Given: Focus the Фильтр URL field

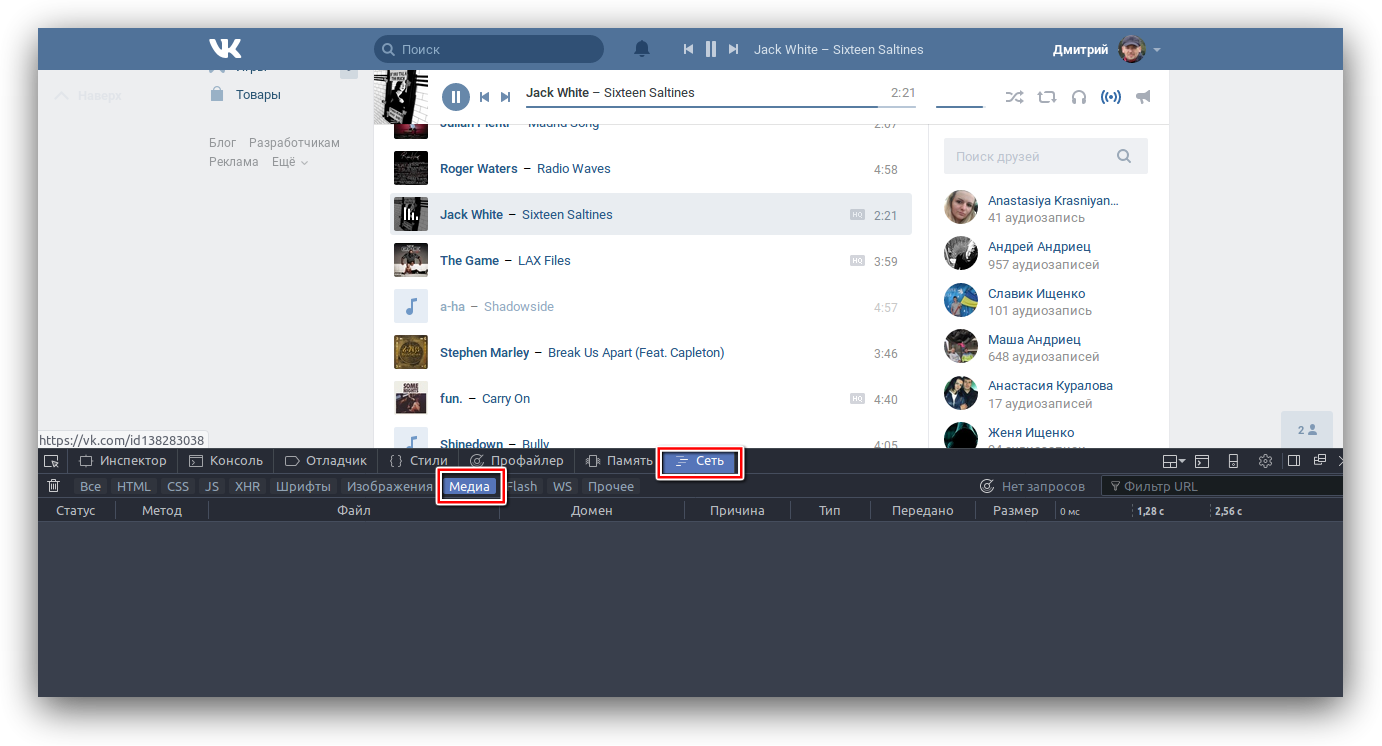Looking at the screenshot, I should (x=1223, y=486).
